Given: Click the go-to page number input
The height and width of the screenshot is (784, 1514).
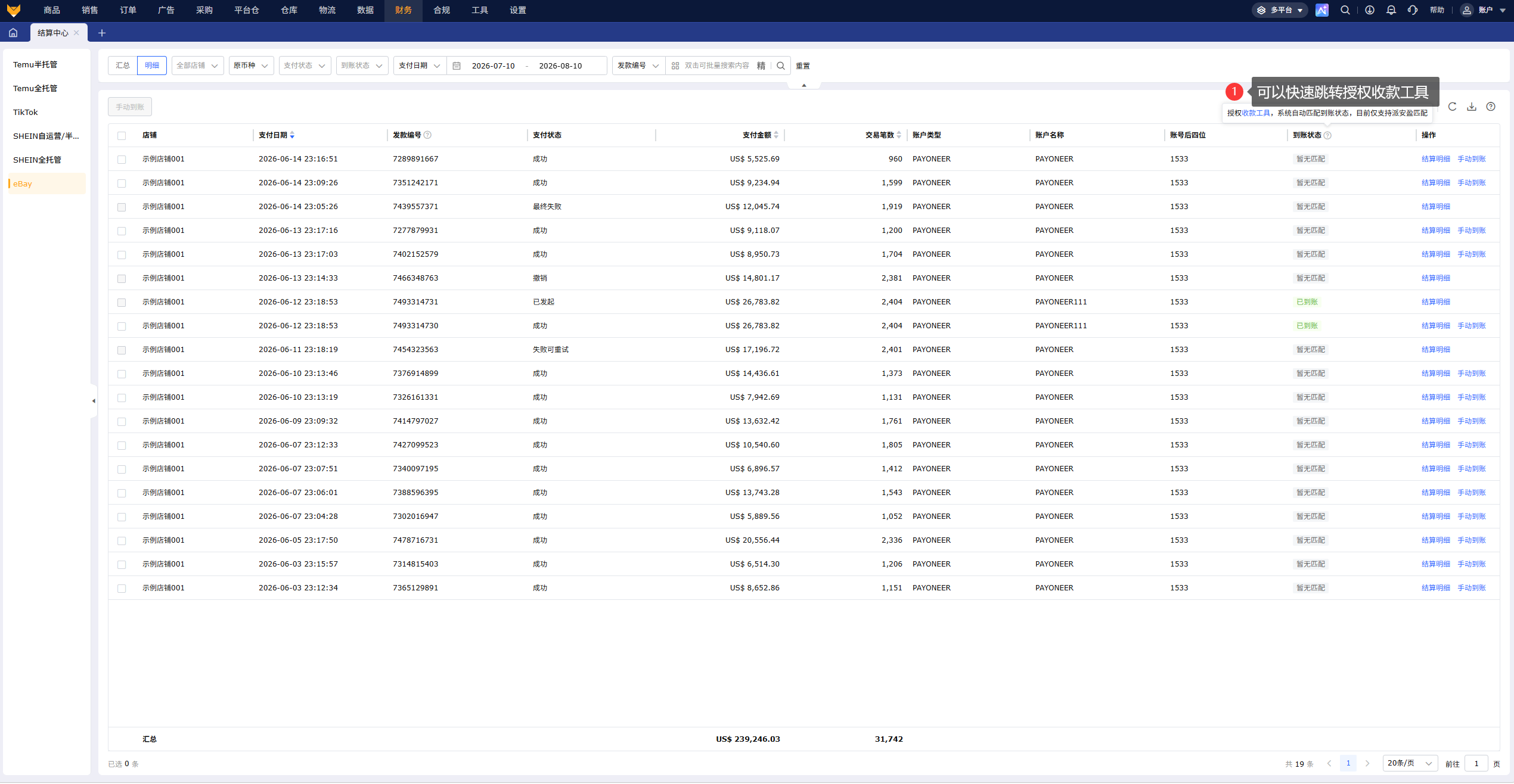Looking at the screenshot, I should (1476, 764).
